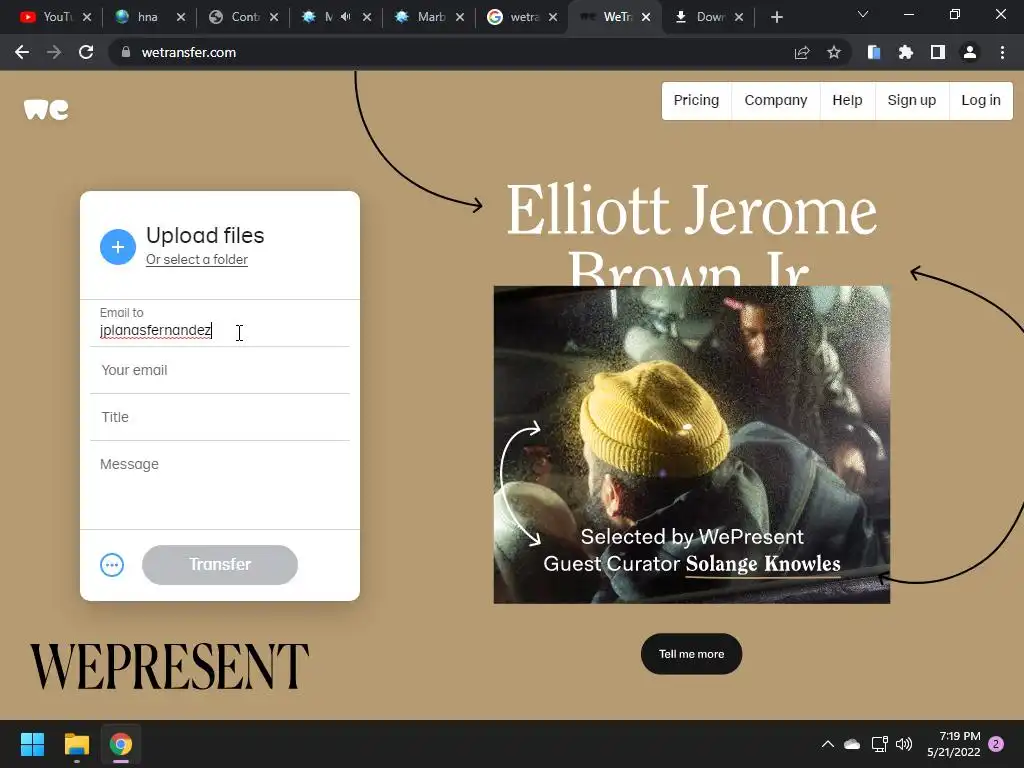This screenshot has height=768, width=1024.
Task: Click the share this page icon
Action: [x=801, y=52]
